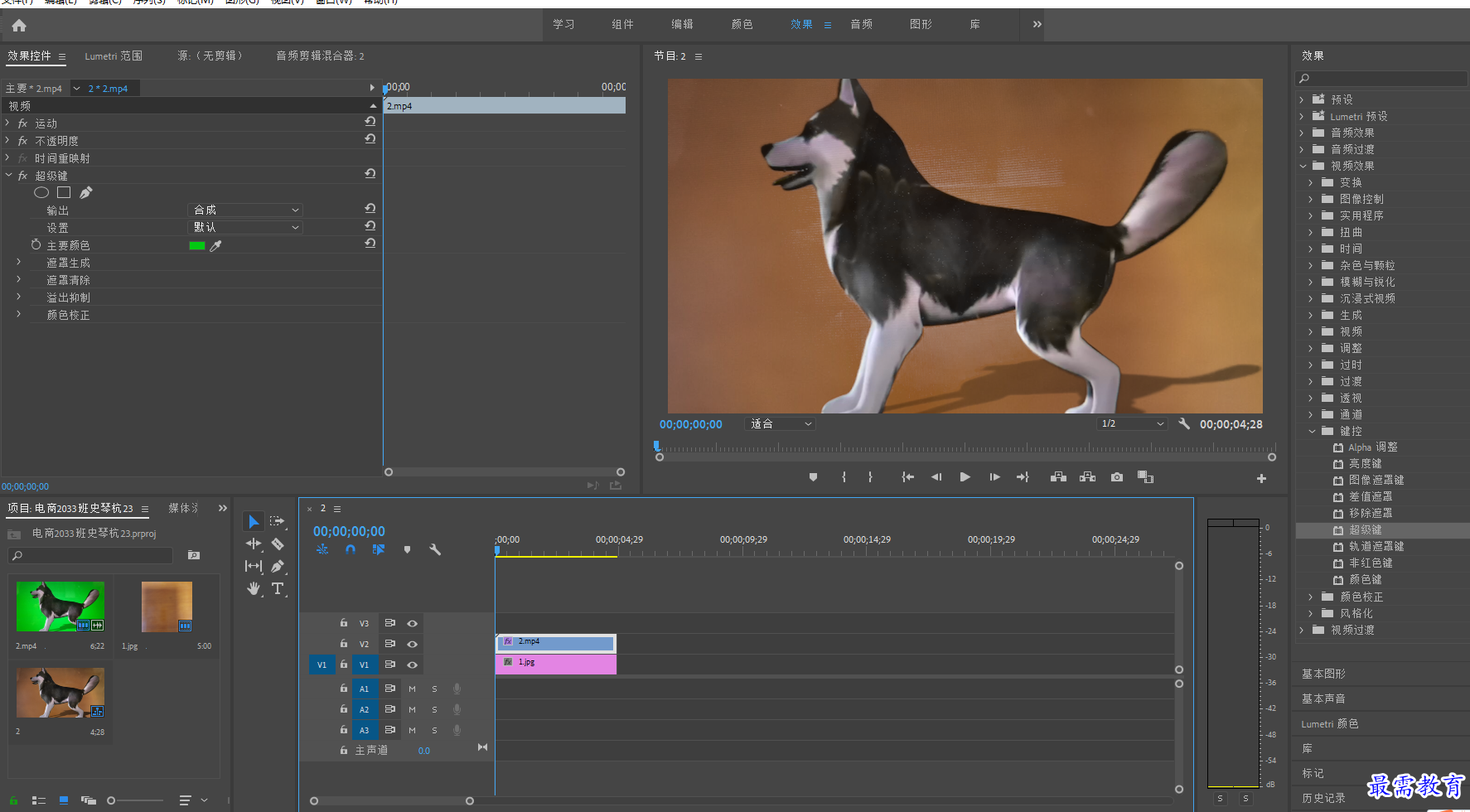
Task: Toggle snap in timeline
Action: [351, 549]
